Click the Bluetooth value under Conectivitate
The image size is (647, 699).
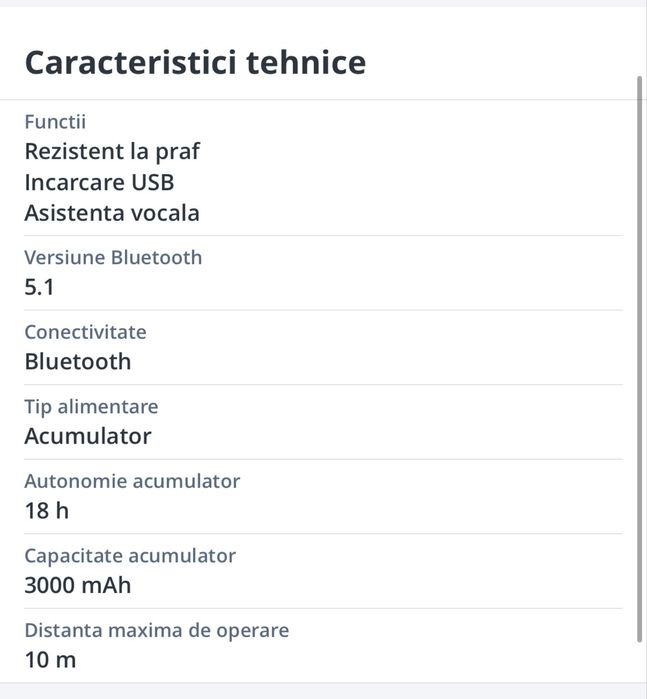tap(78, 362)
